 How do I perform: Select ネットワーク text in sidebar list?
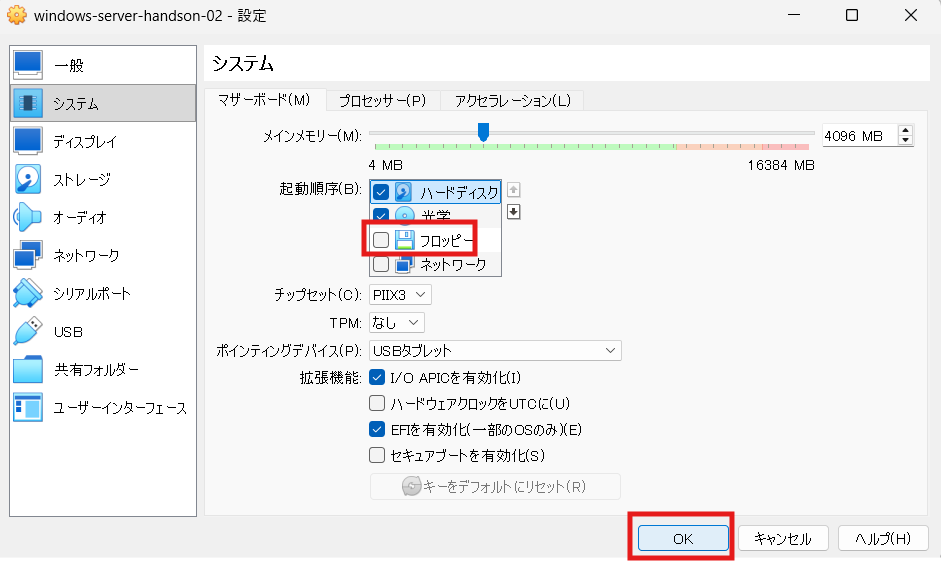pos(86,256)
